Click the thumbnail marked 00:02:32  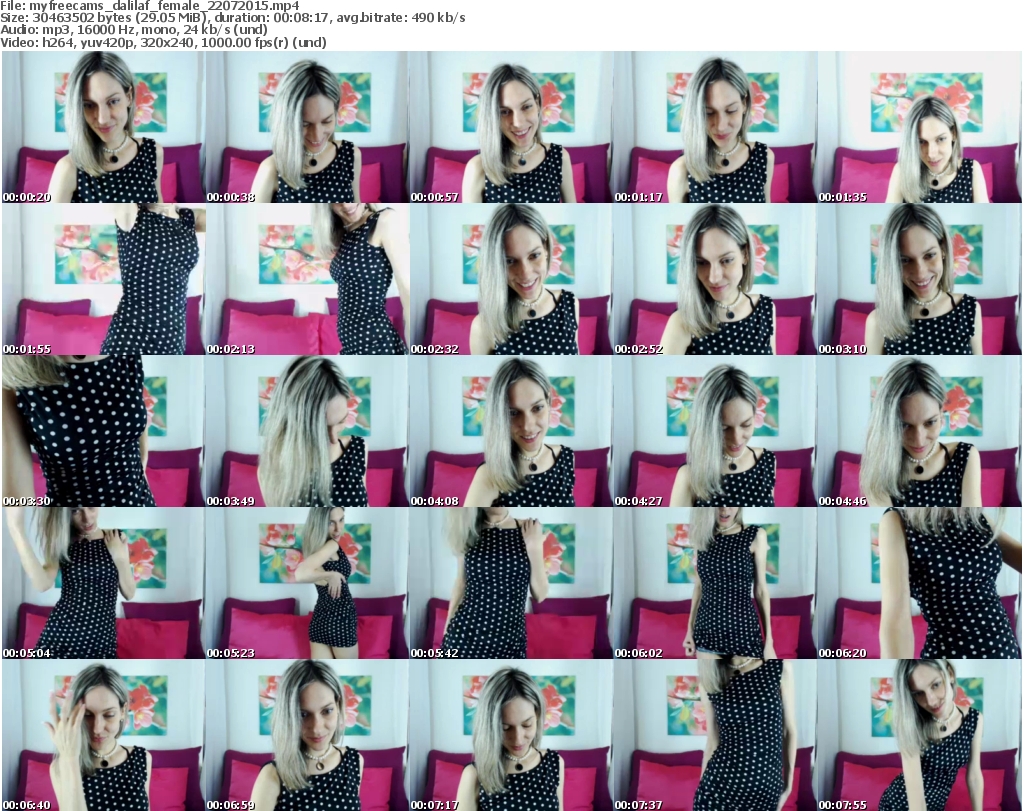(511, 279)
